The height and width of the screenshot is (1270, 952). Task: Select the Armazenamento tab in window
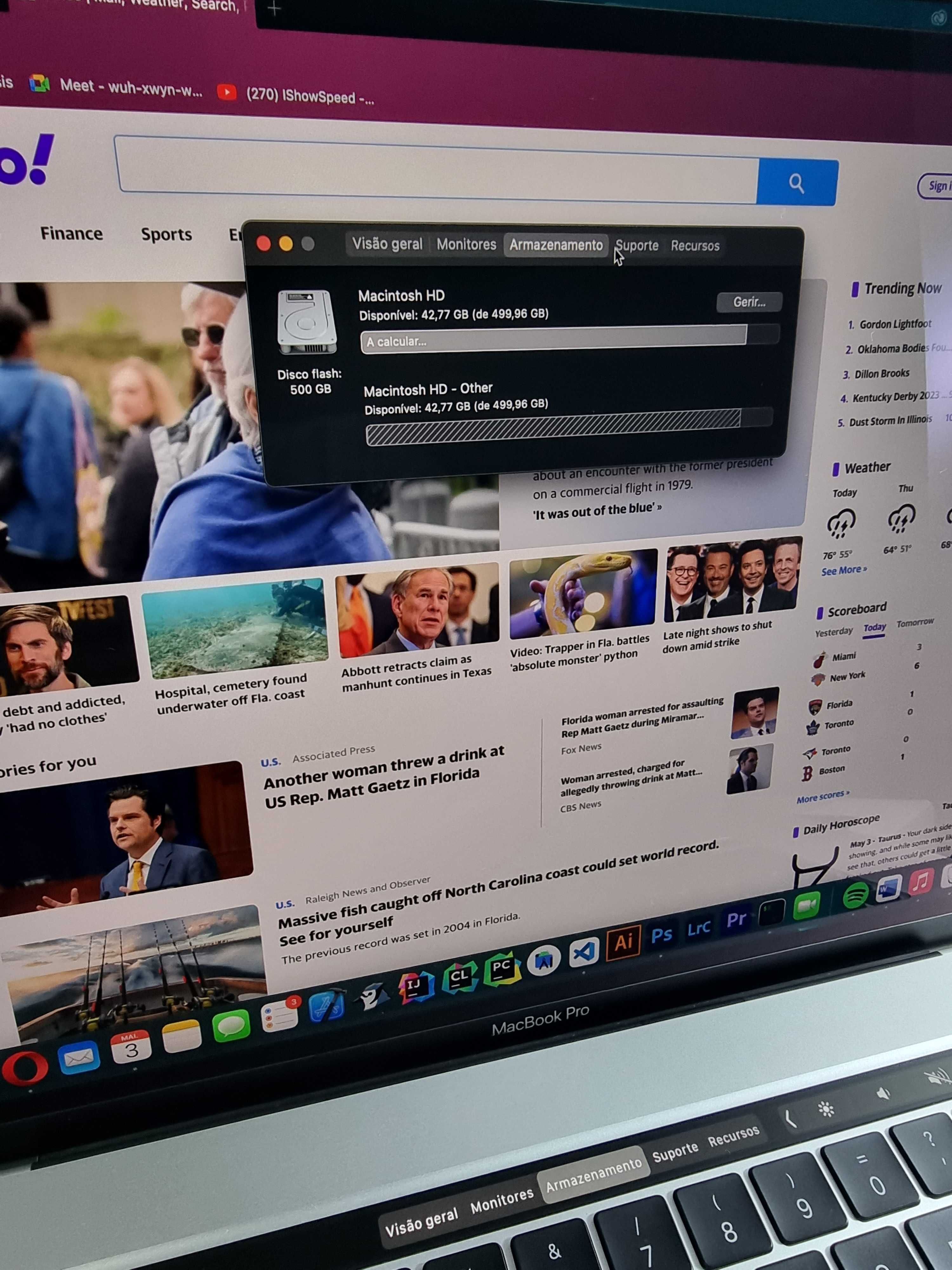(x=556, y=245)
